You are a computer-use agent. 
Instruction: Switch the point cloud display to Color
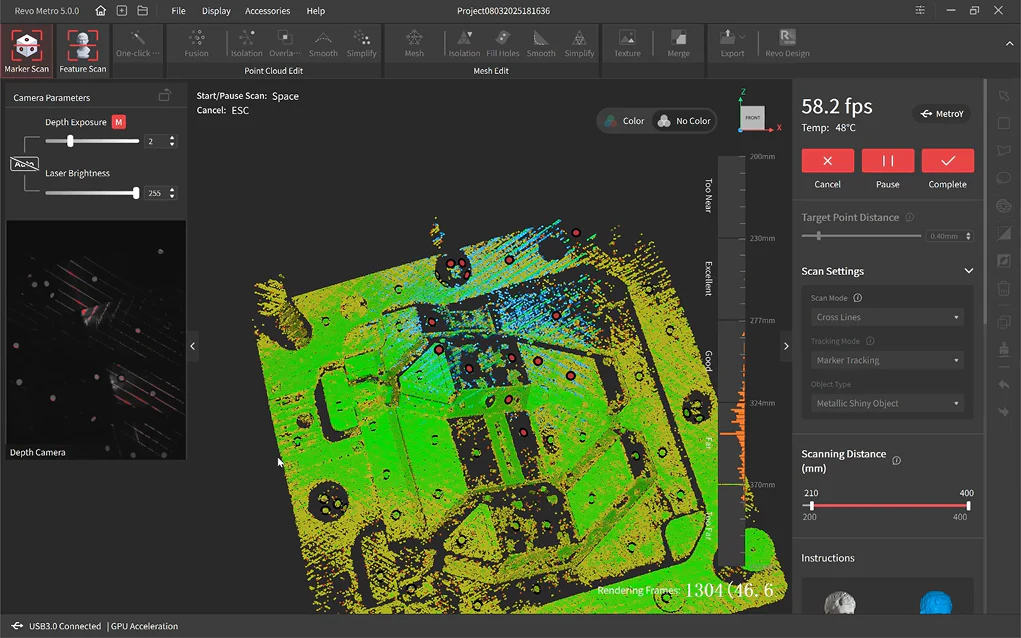(623, 121)
